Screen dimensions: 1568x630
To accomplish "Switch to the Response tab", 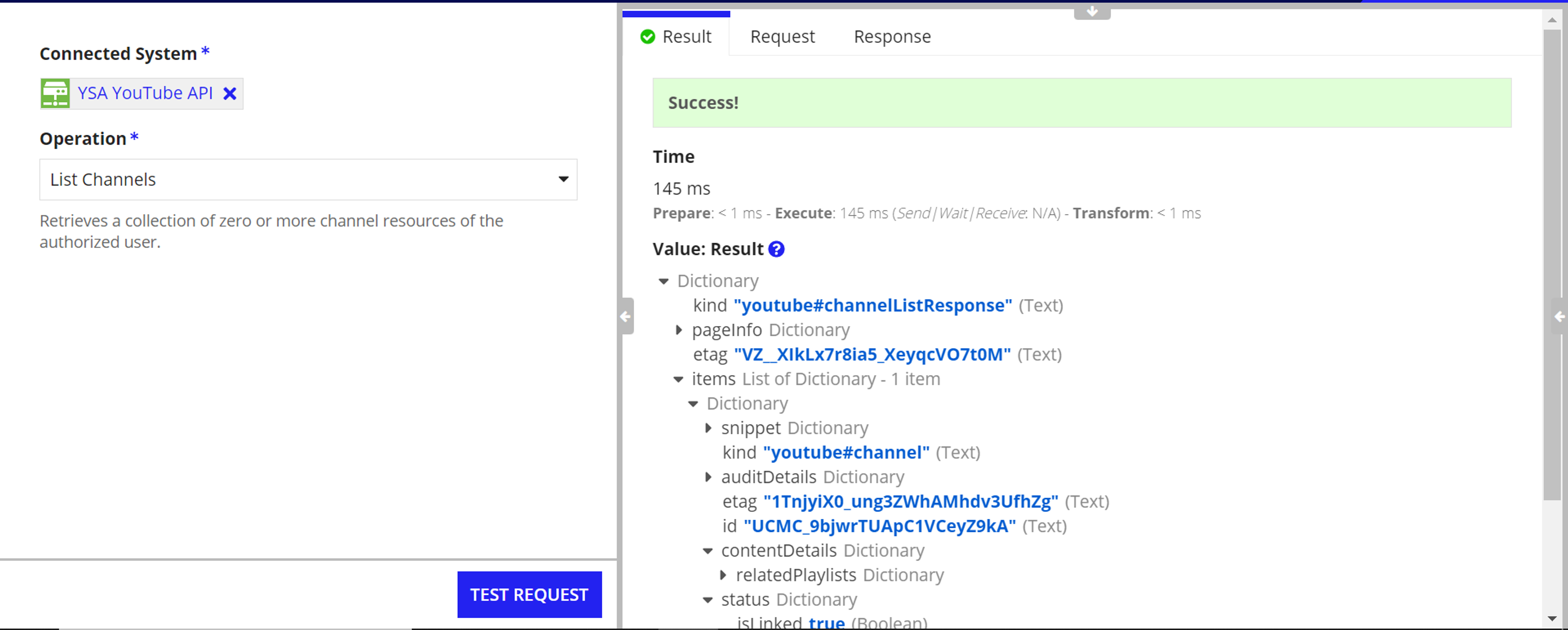I will click(x=892, y=36).
